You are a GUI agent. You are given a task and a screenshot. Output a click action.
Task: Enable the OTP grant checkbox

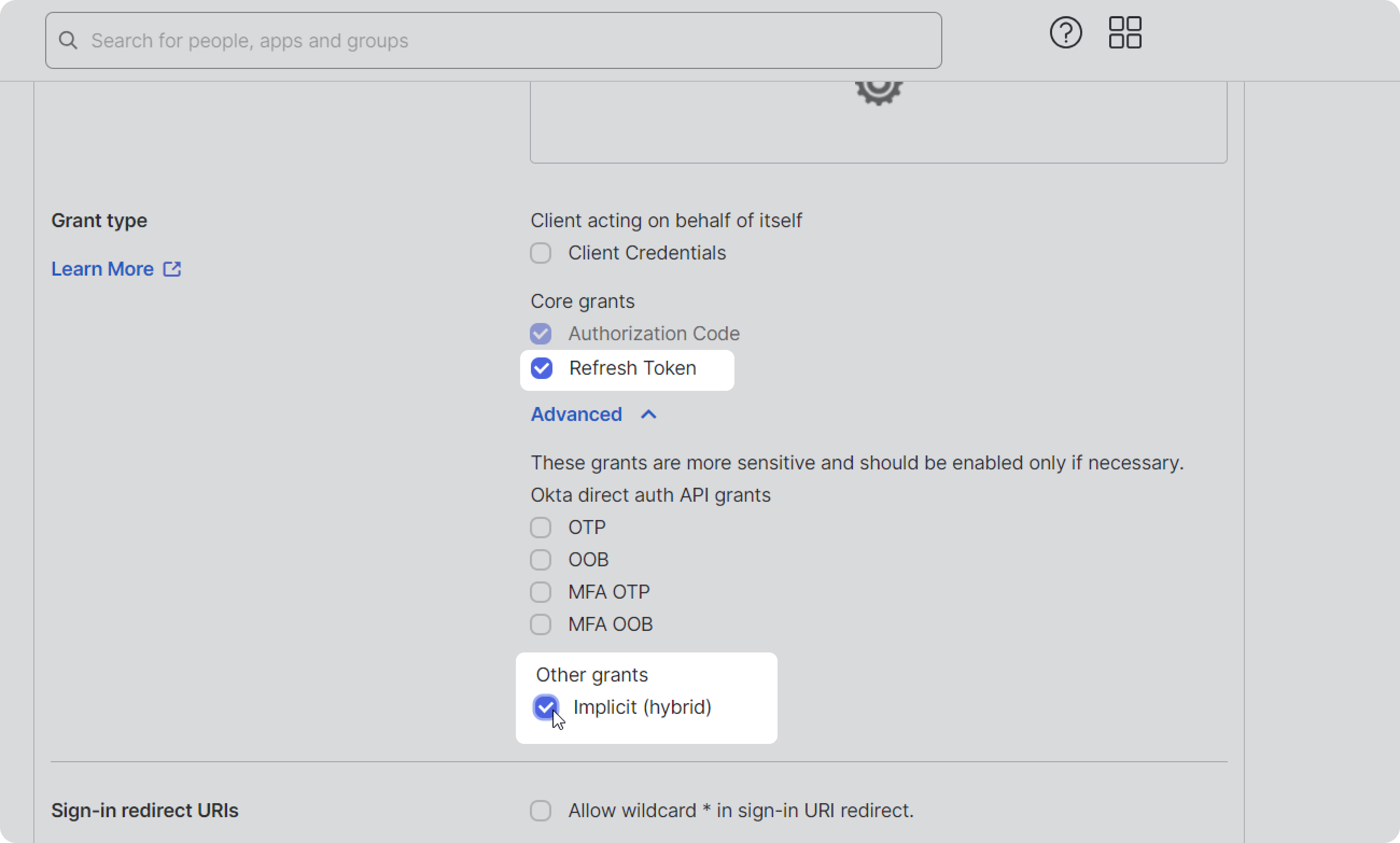[x=540, y=527]
